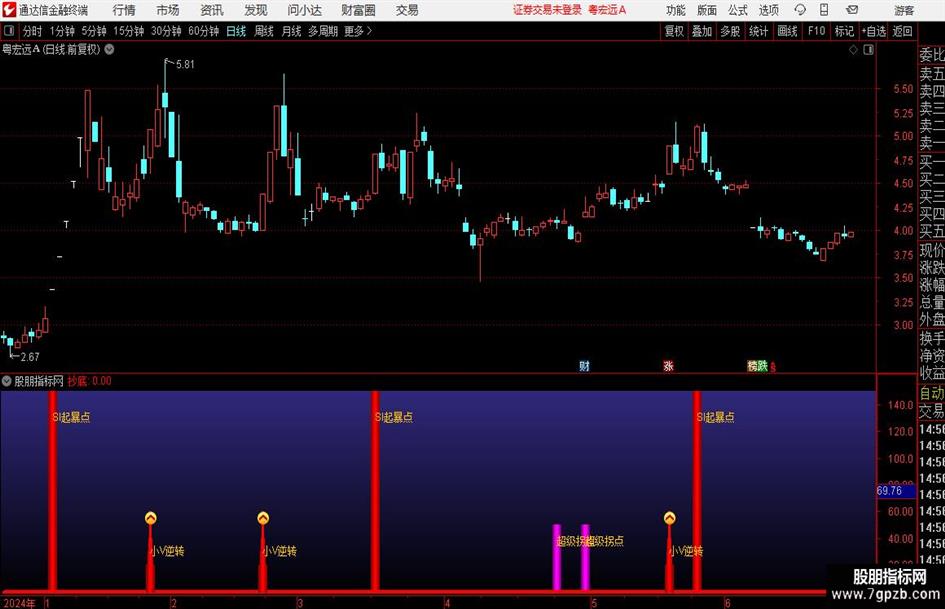The height and width of the screenshot is (609, 945).
Task: Click the 抄底: 0.00 indicator value
Action: point(89,381)
